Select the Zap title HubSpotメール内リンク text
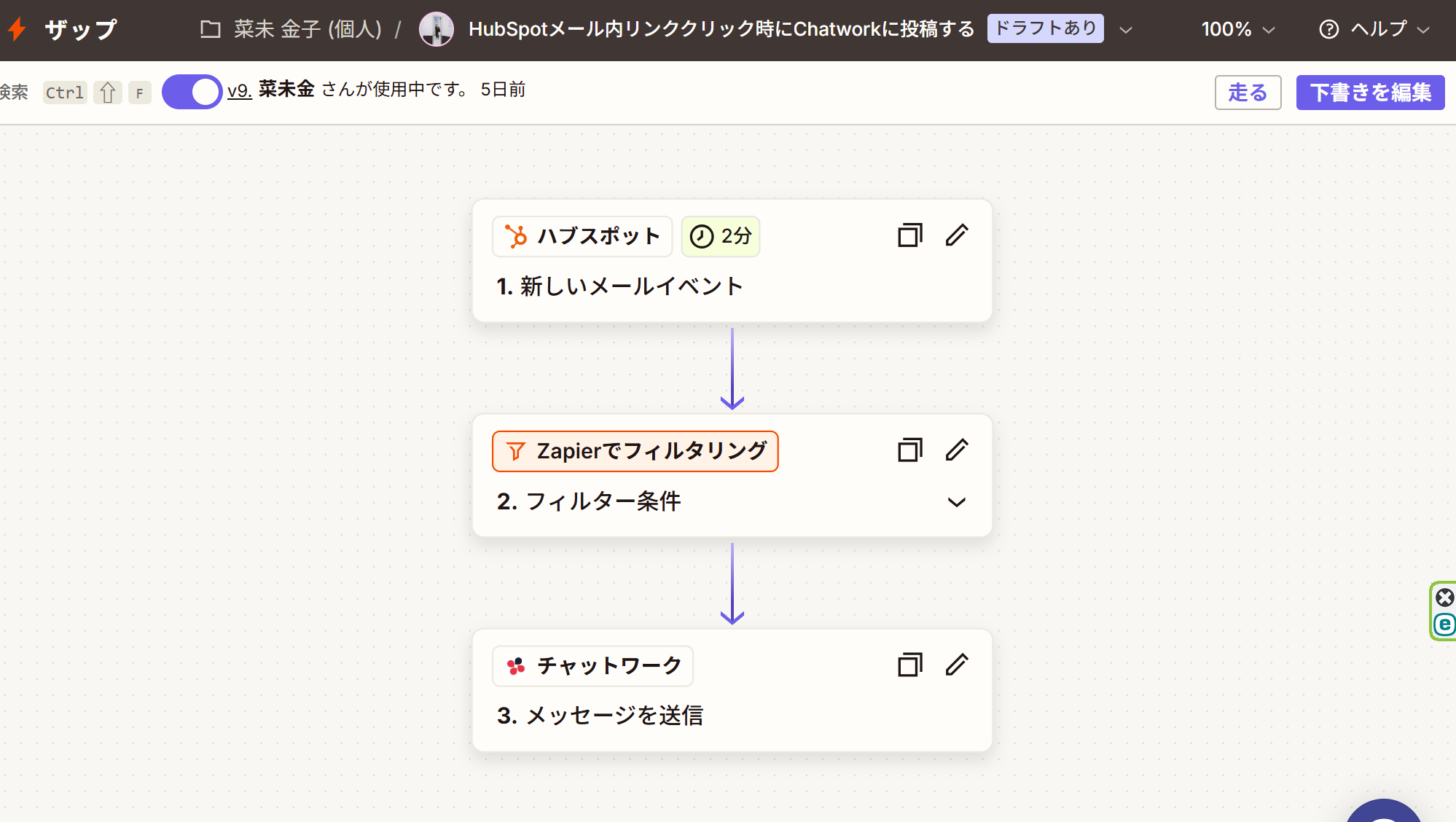Image resolution: width=1456 pixels, height=822 pixels. [721, 29]
